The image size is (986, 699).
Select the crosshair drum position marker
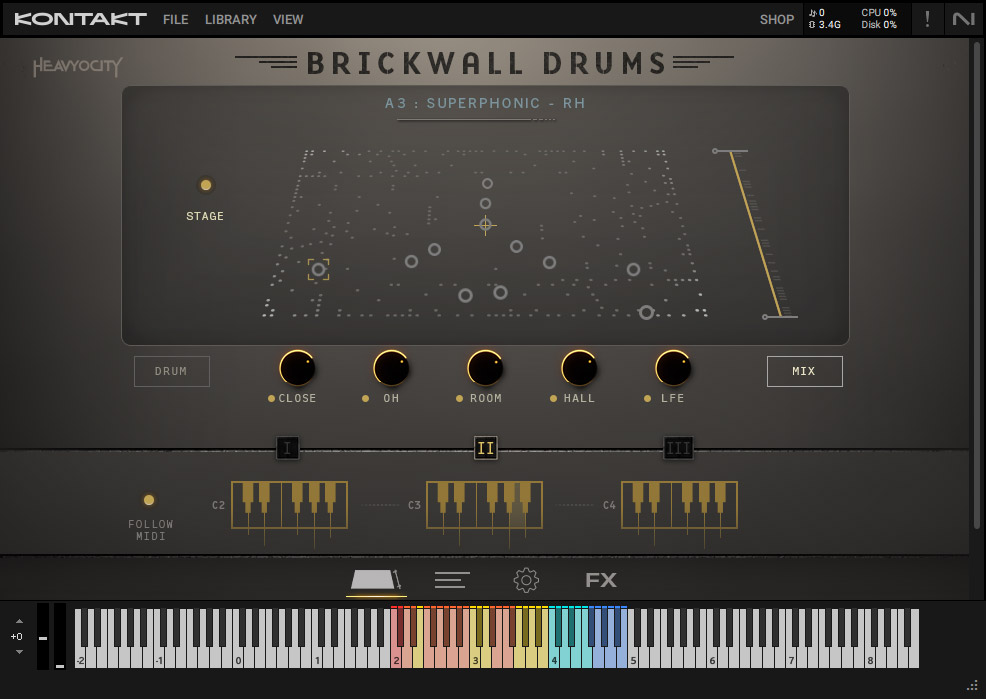[x=485, y=224]
